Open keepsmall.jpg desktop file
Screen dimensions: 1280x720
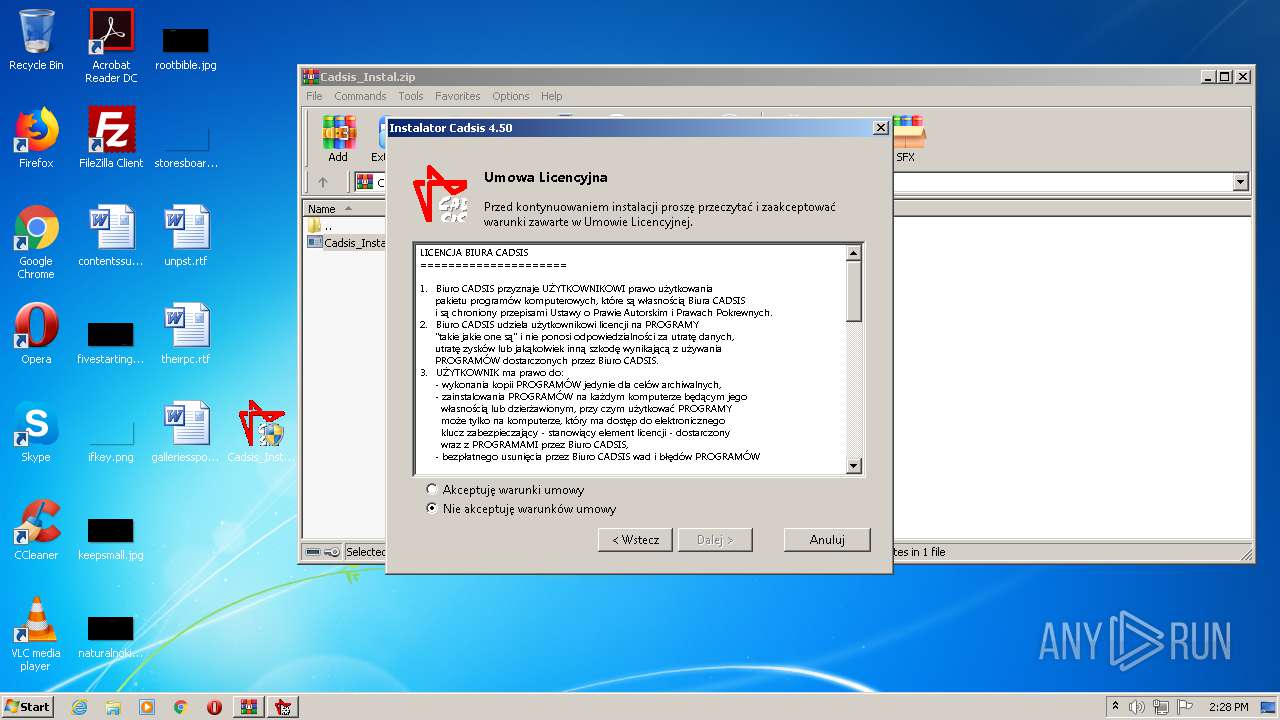point(111,539)
